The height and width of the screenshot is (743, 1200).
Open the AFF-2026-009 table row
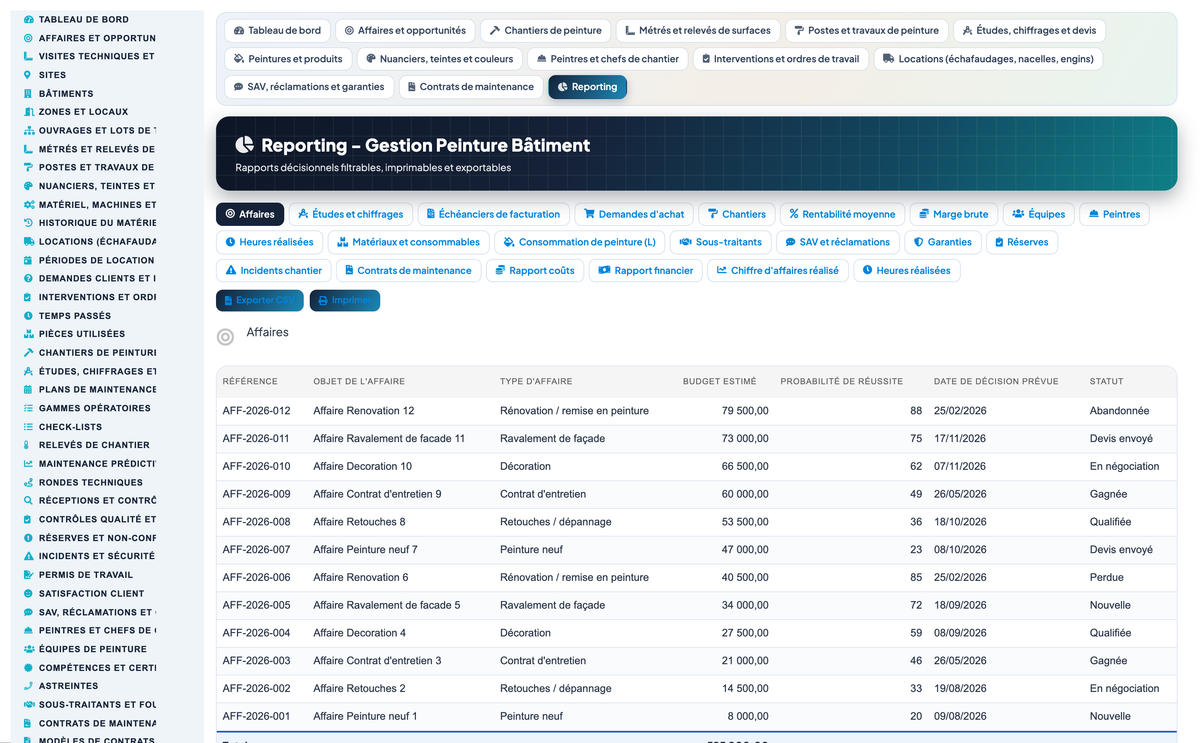[x=696, y=494]
